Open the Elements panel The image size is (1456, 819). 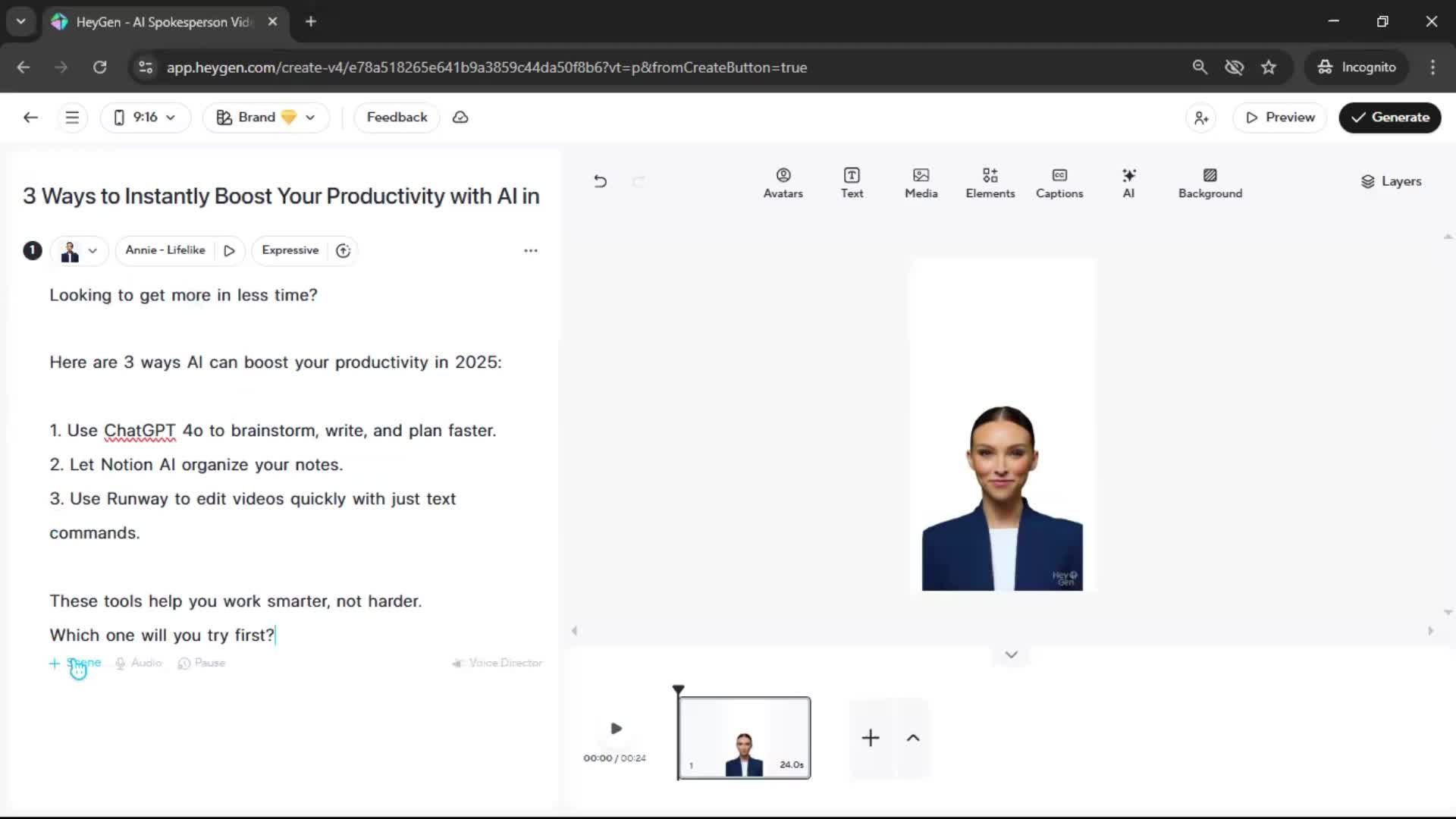990,183
